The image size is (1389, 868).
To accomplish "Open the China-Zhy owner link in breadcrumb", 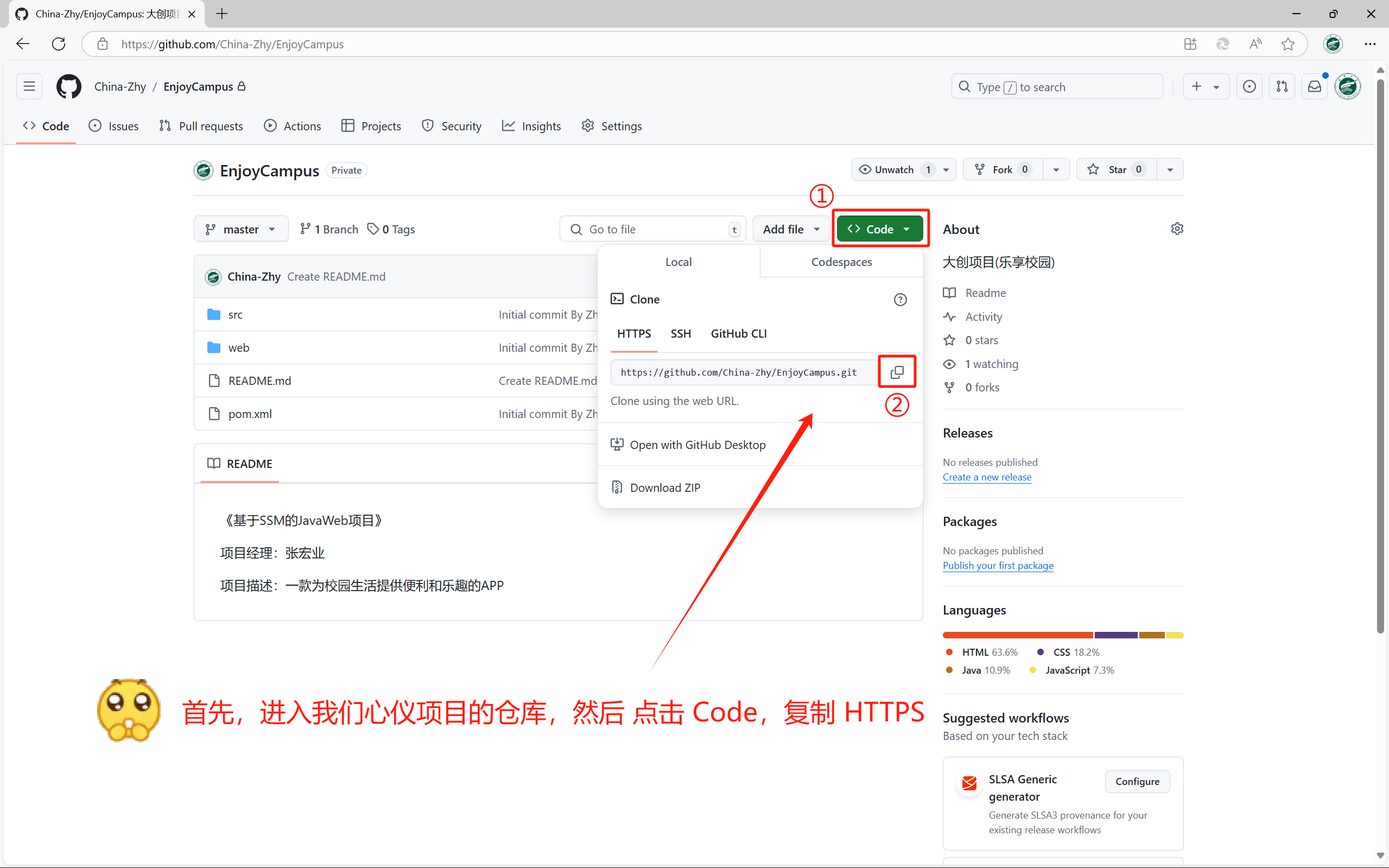I will 120,87.
